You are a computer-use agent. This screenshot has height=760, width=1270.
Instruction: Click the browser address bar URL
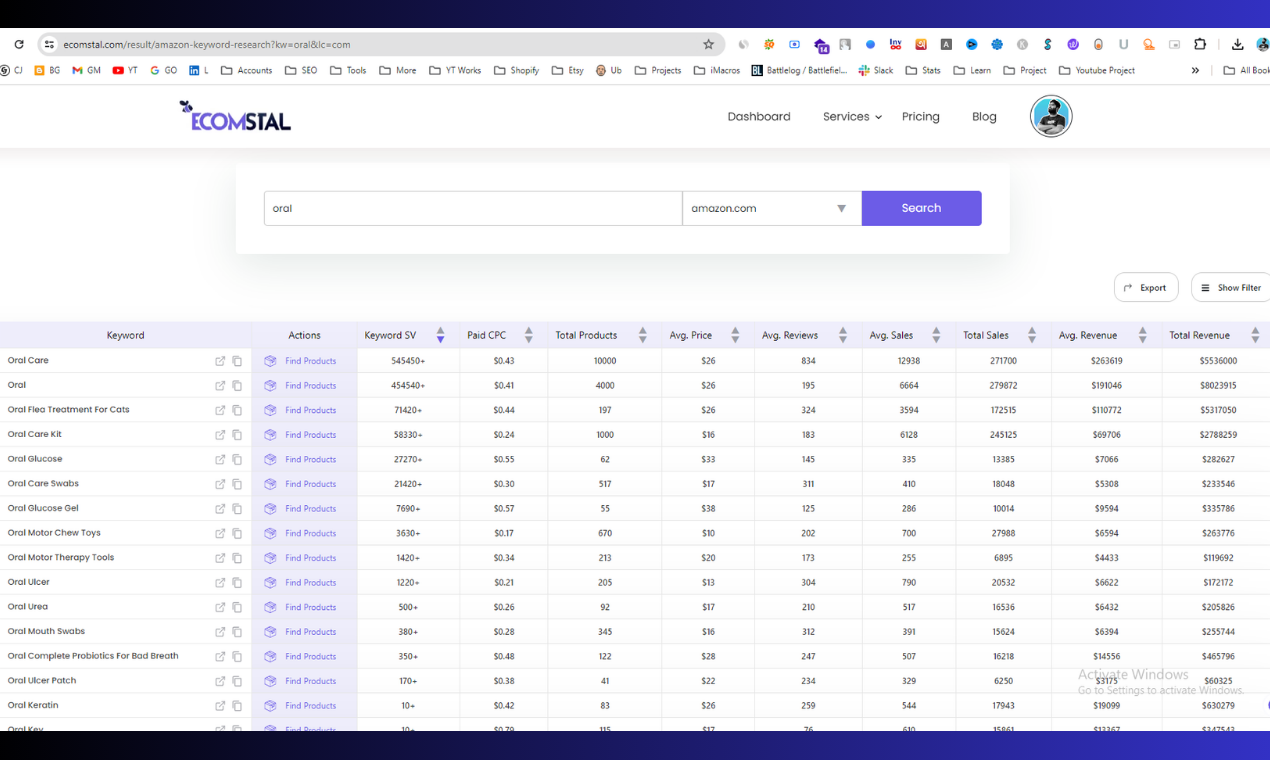tap(207, 44)
